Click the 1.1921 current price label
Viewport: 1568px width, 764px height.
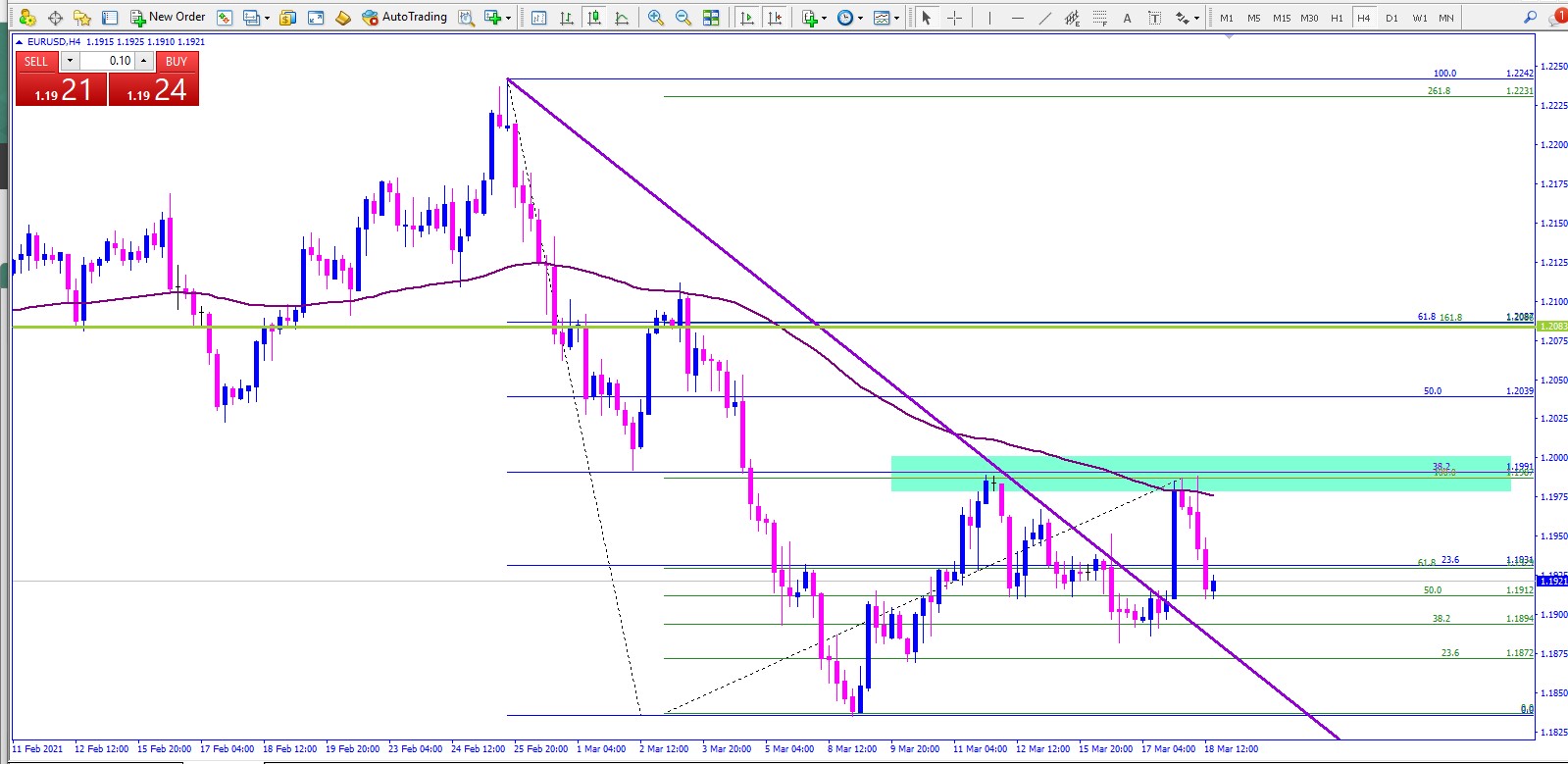[1553, 582]
